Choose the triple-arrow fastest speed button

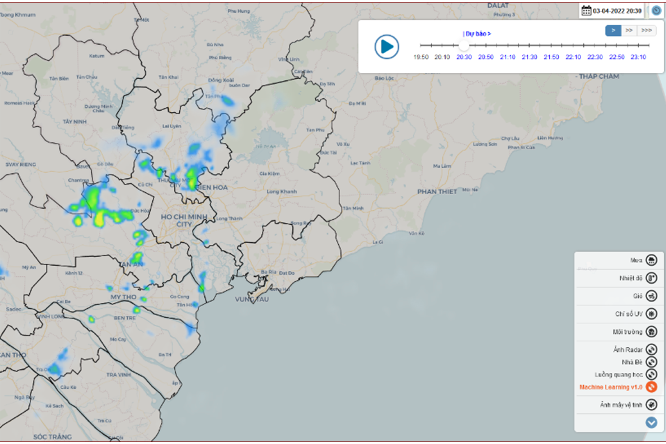646,31
